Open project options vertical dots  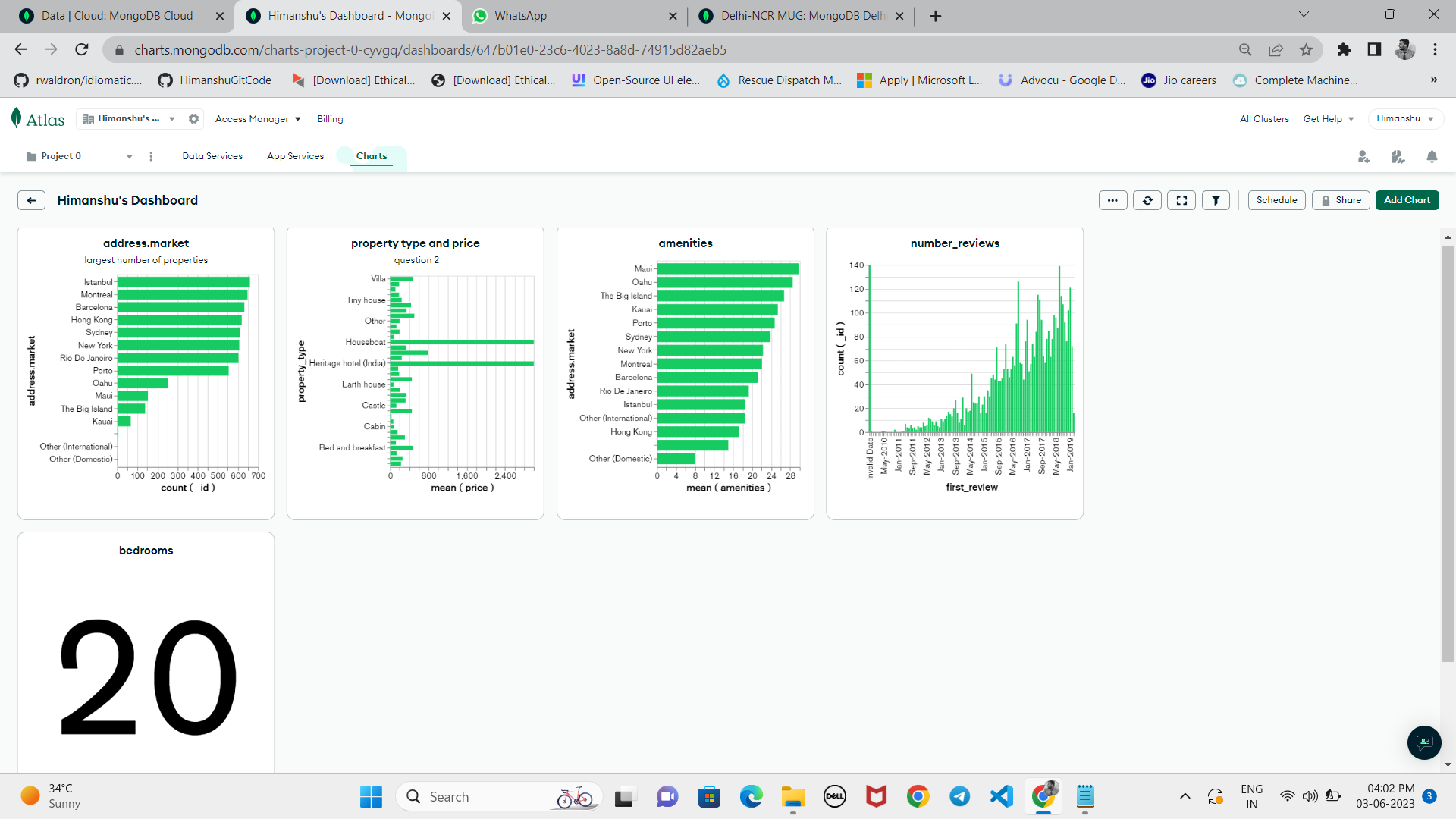tap(151, 157)
